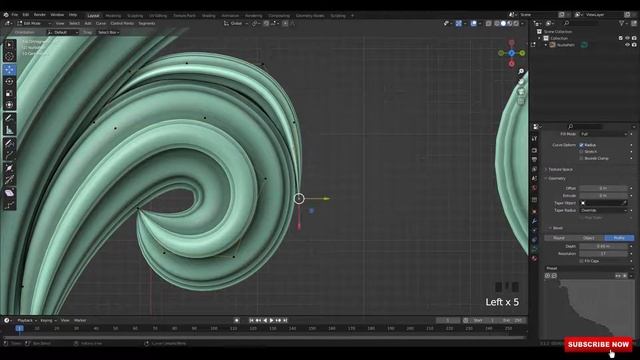Open the Tool properties tab icon
640x360 pixels.
[534, 139]
